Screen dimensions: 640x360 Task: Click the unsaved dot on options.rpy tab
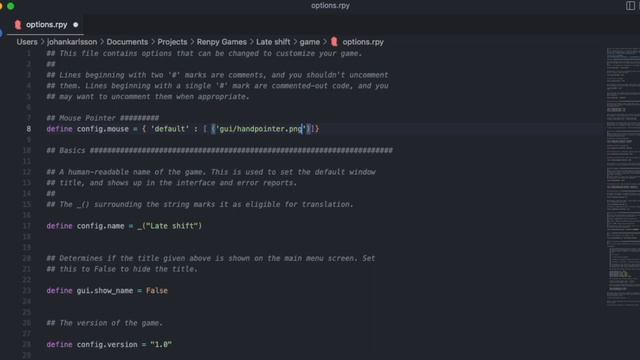[x=76, y=25]
